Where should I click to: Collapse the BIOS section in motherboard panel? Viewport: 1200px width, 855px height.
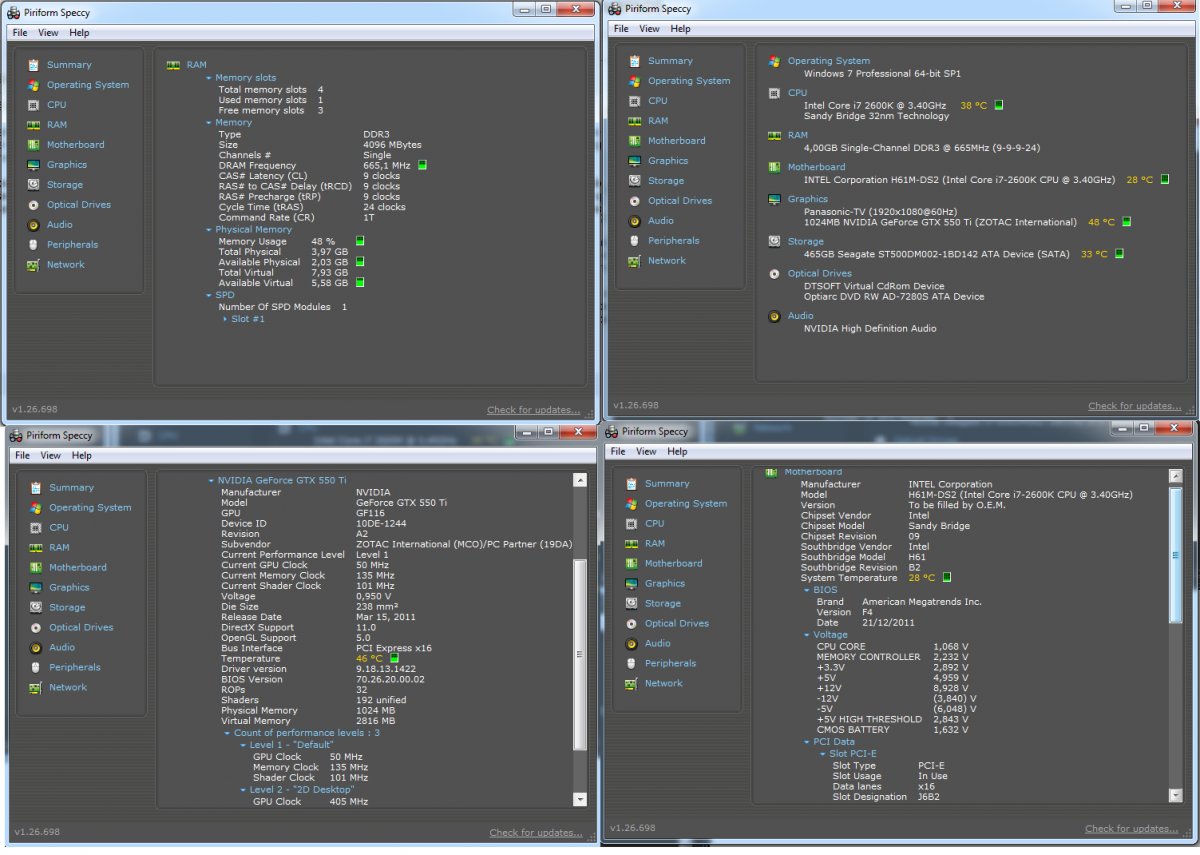[806, 591]
